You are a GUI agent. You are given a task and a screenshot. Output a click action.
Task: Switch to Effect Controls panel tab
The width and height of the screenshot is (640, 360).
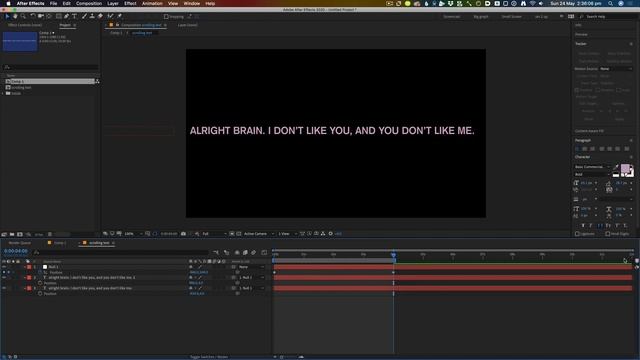[x=25, y=25]
